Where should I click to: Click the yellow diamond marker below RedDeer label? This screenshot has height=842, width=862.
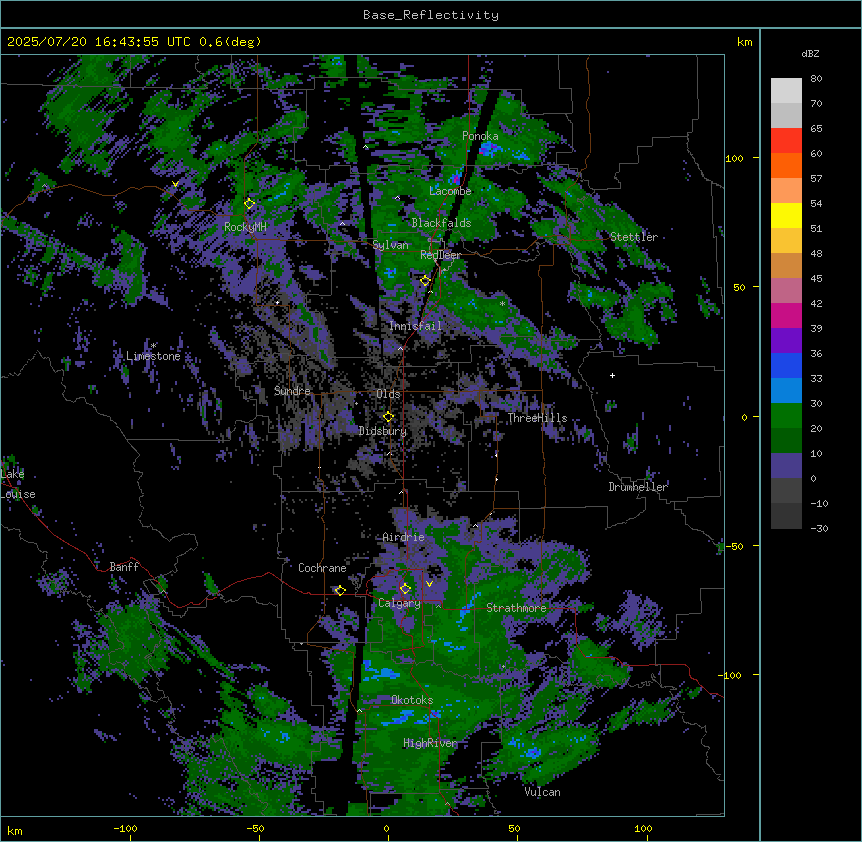coord(425,281)
